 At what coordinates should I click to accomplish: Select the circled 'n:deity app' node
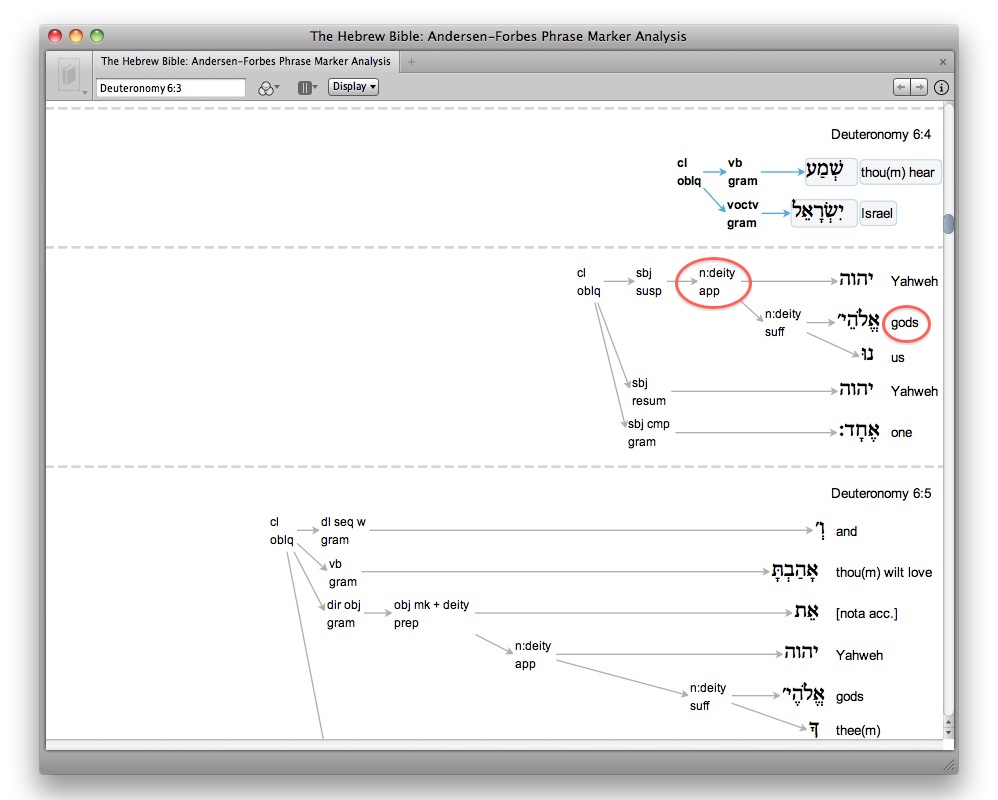click(x=712, y=282)
